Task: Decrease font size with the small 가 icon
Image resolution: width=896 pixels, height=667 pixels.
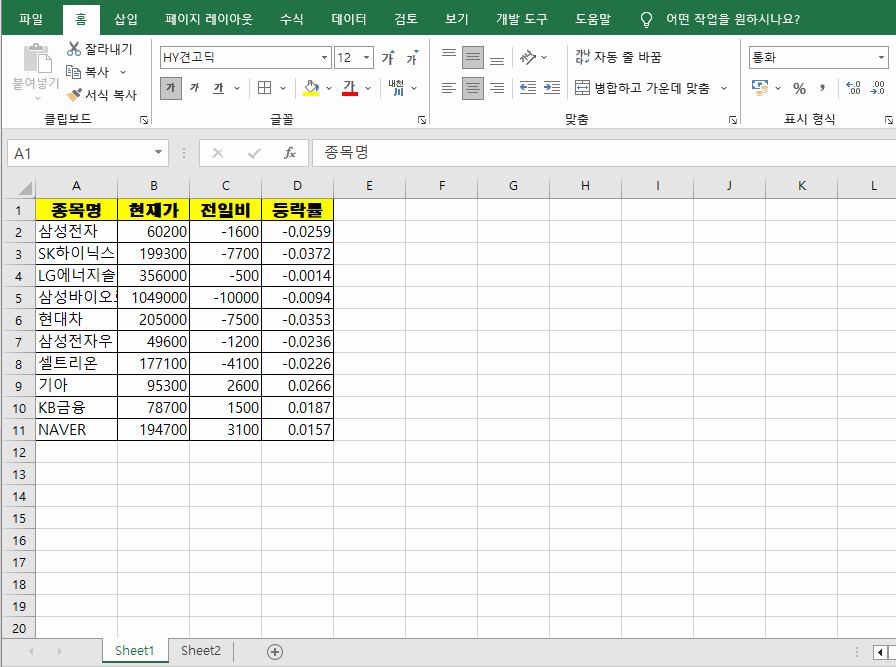Action: (413, 58)
